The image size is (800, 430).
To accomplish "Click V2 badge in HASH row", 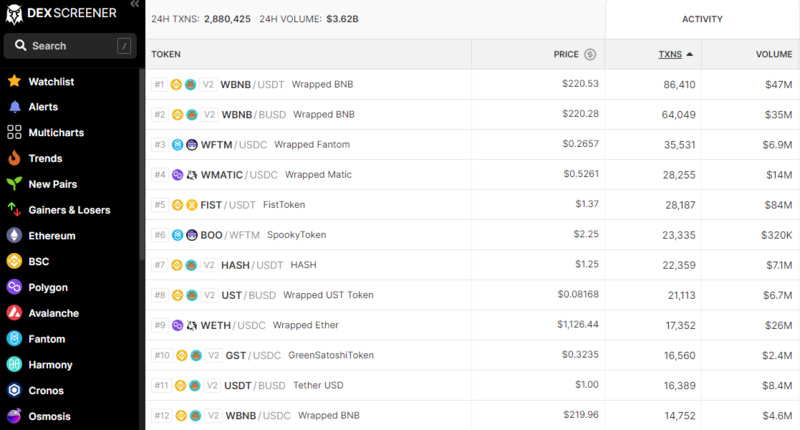I will point(209,265).
